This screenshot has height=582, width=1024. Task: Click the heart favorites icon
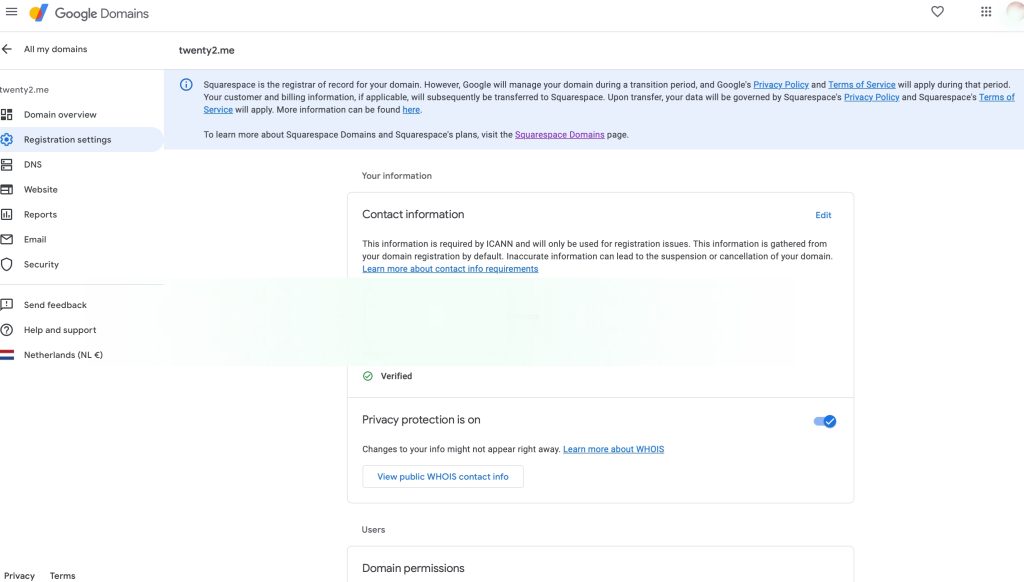(937, 12)
